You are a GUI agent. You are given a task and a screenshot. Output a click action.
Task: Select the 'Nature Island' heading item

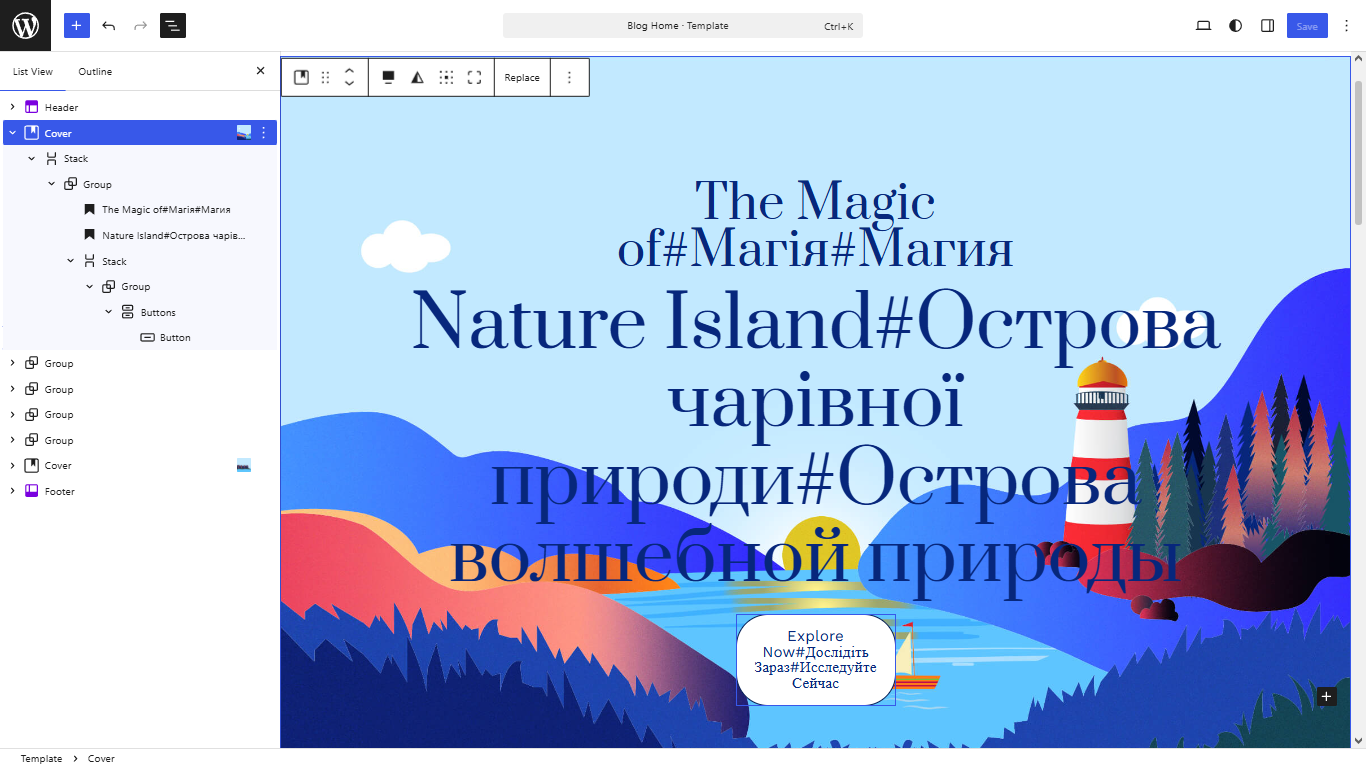174,236
